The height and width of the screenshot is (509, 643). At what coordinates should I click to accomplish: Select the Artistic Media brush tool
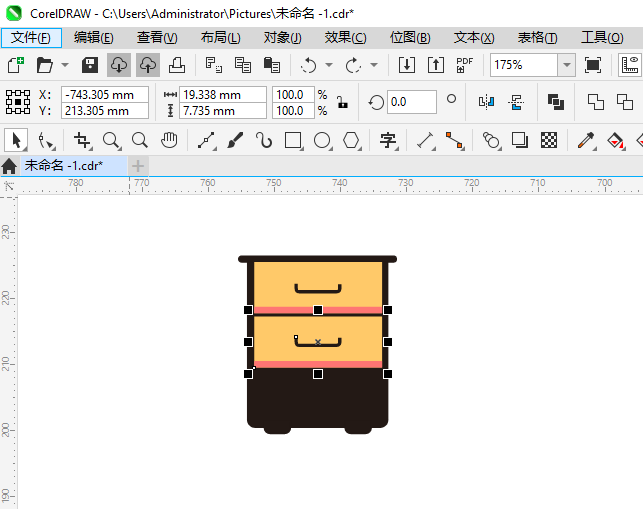(235, 140)
